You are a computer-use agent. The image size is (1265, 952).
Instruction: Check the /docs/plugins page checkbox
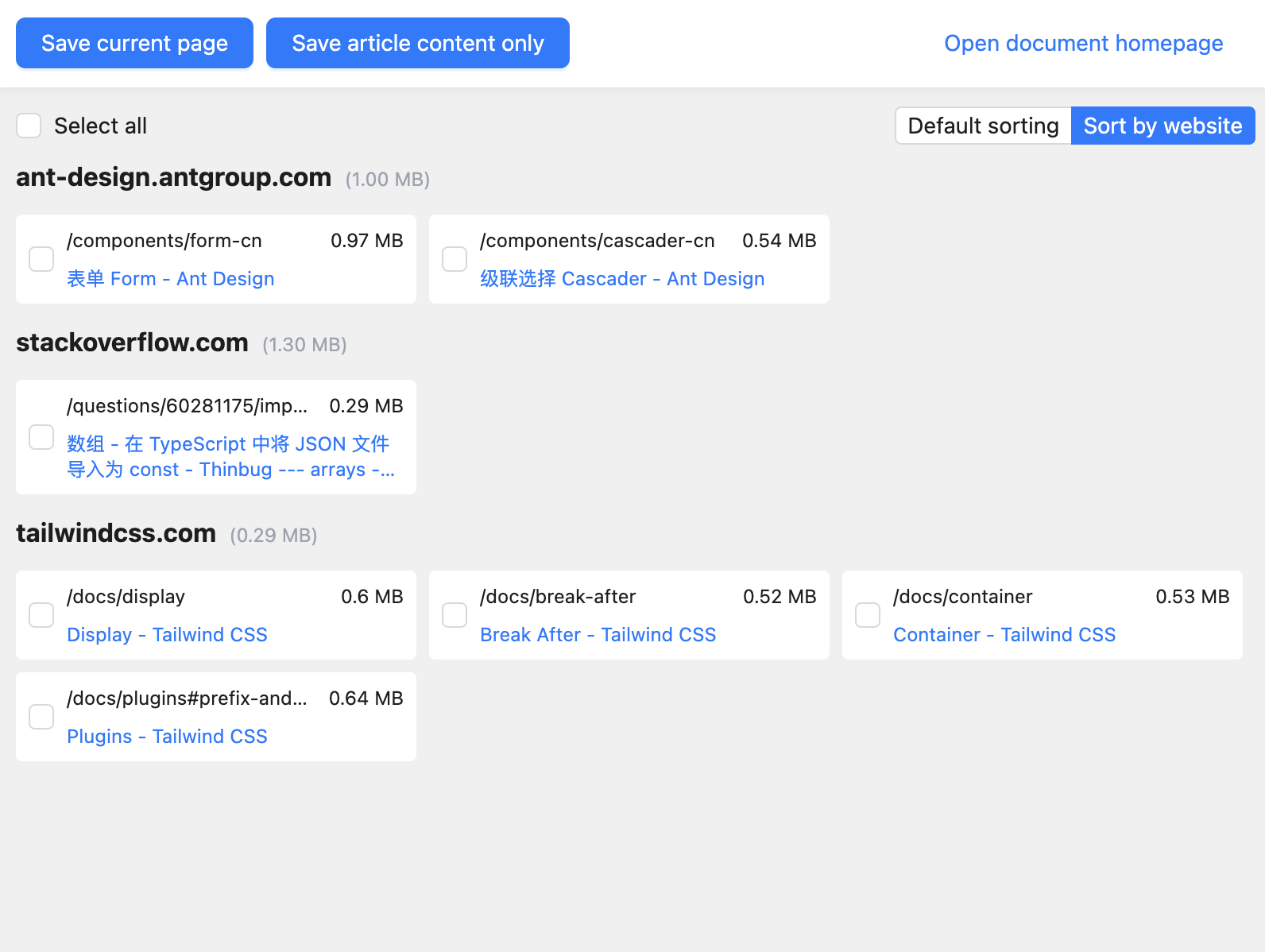(x=41, y=717)
